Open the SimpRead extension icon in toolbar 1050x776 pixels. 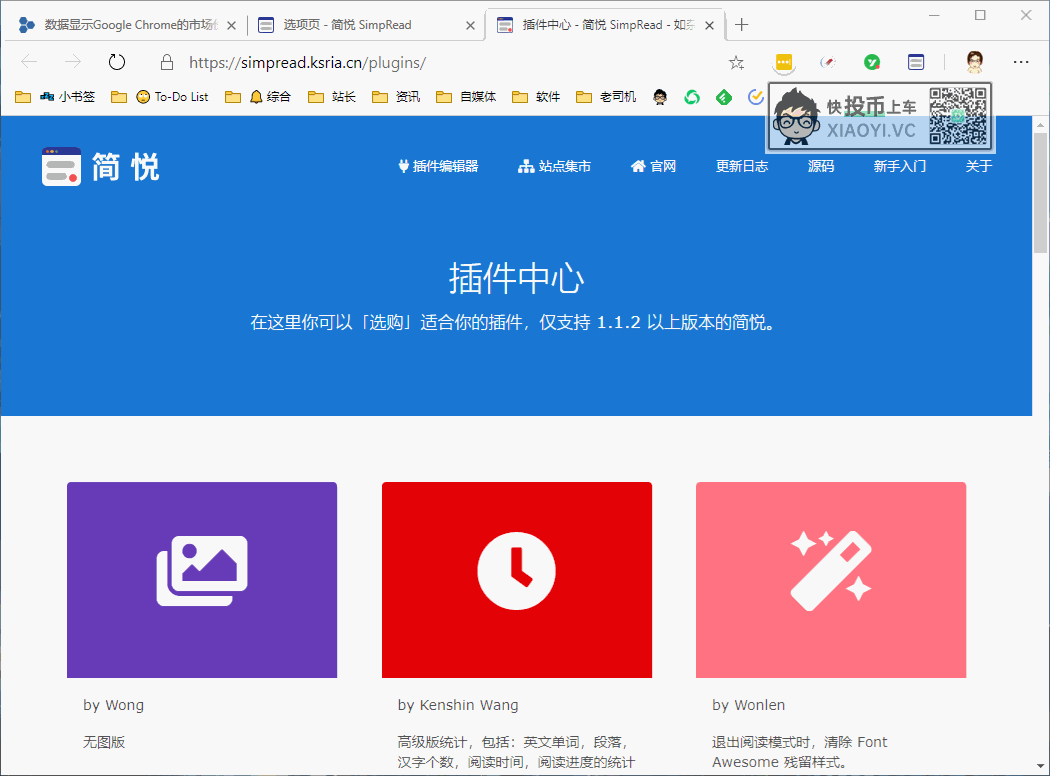coord(916,62)
